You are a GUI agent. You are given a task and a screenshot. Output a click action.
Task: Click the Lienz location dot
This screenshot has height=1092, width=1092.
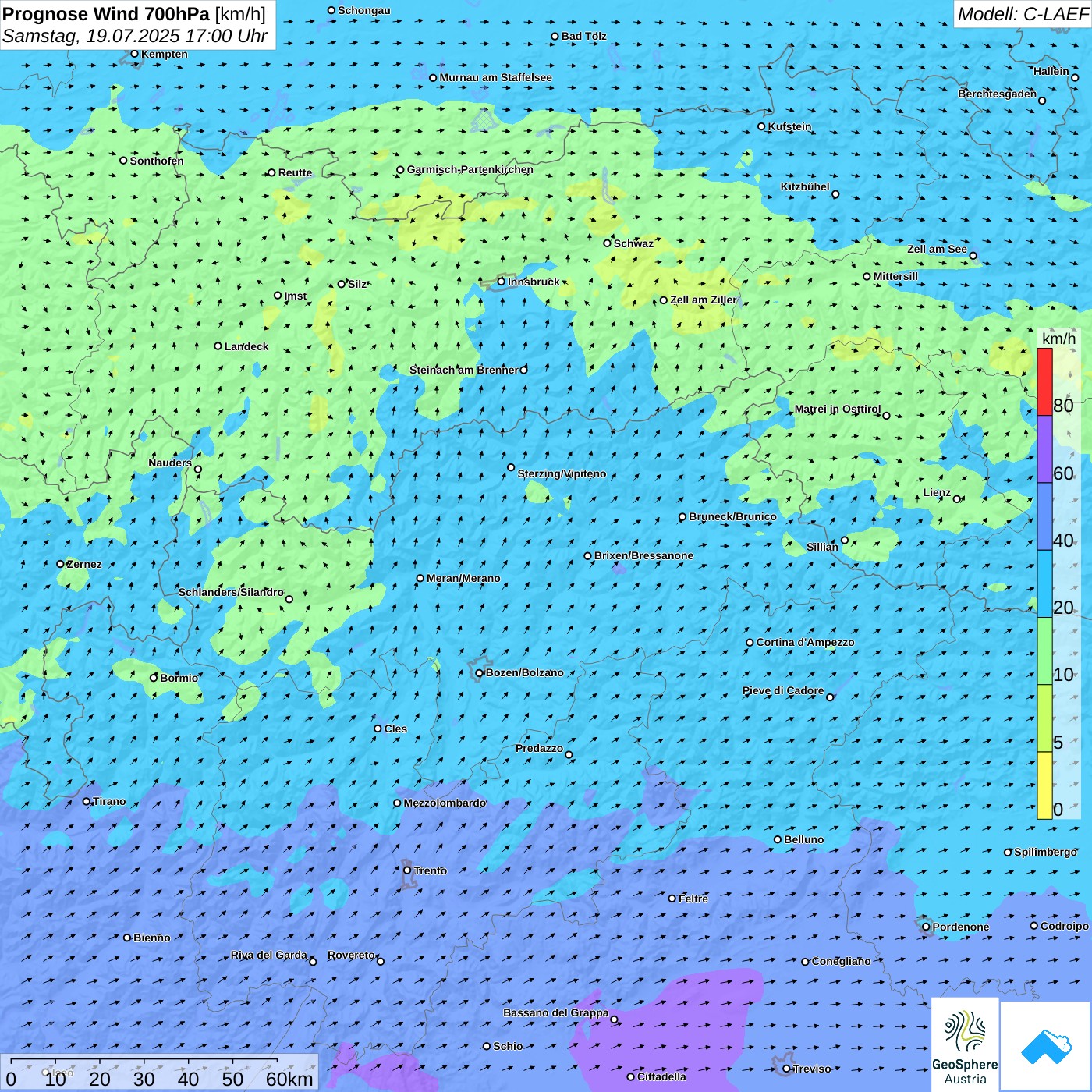click(957, 499)
